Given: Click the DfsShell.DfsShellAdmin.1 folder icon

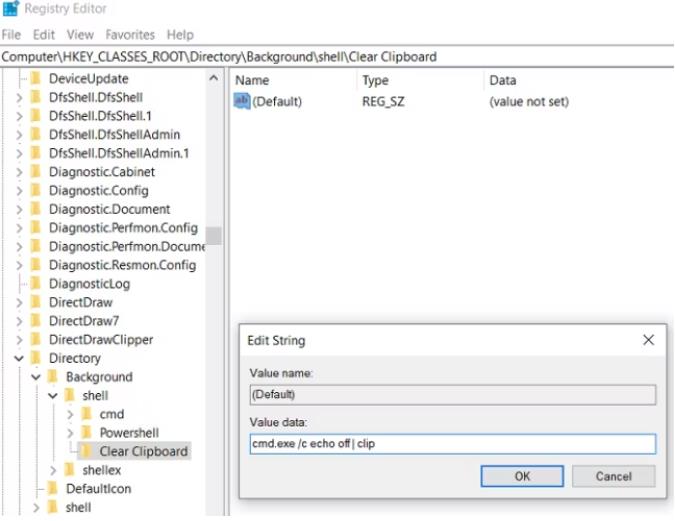Looking at the screenshot, I should tap(36, 153).
